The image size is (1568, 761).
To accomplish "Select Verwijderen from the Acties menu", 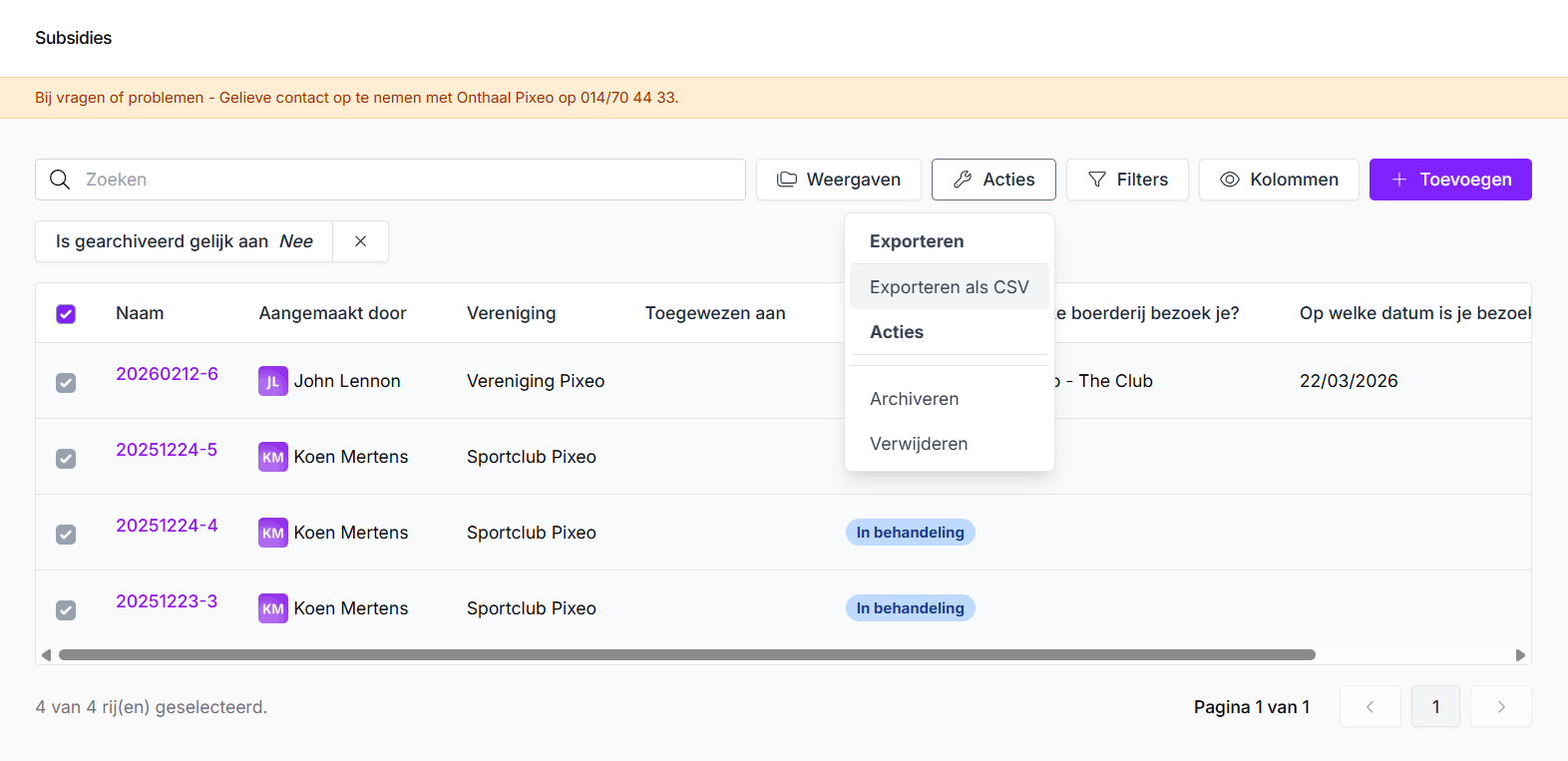I will coord(918,444).
